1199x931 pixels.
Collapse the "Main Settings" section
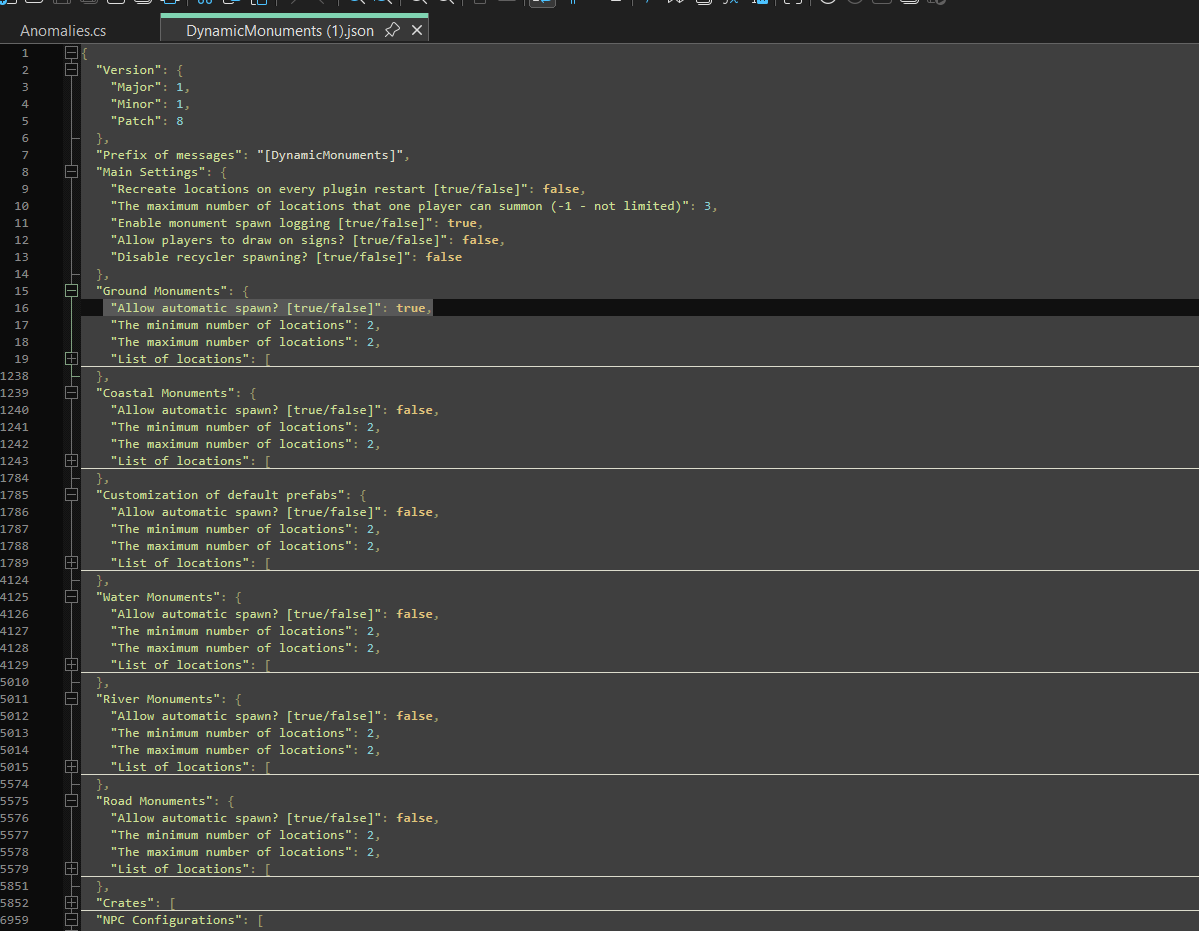tap(71, 172)
